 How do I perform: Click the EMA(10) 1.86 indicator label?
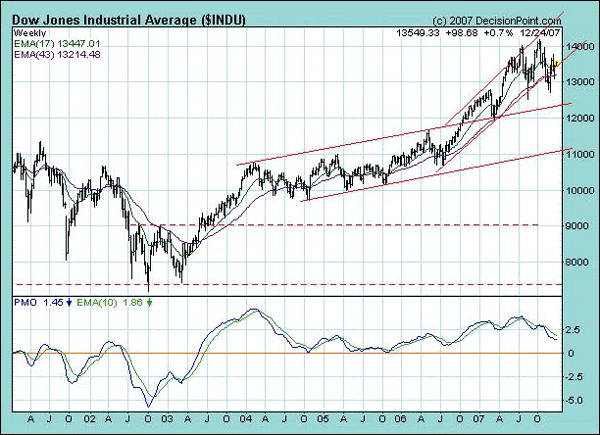[110, 303]
